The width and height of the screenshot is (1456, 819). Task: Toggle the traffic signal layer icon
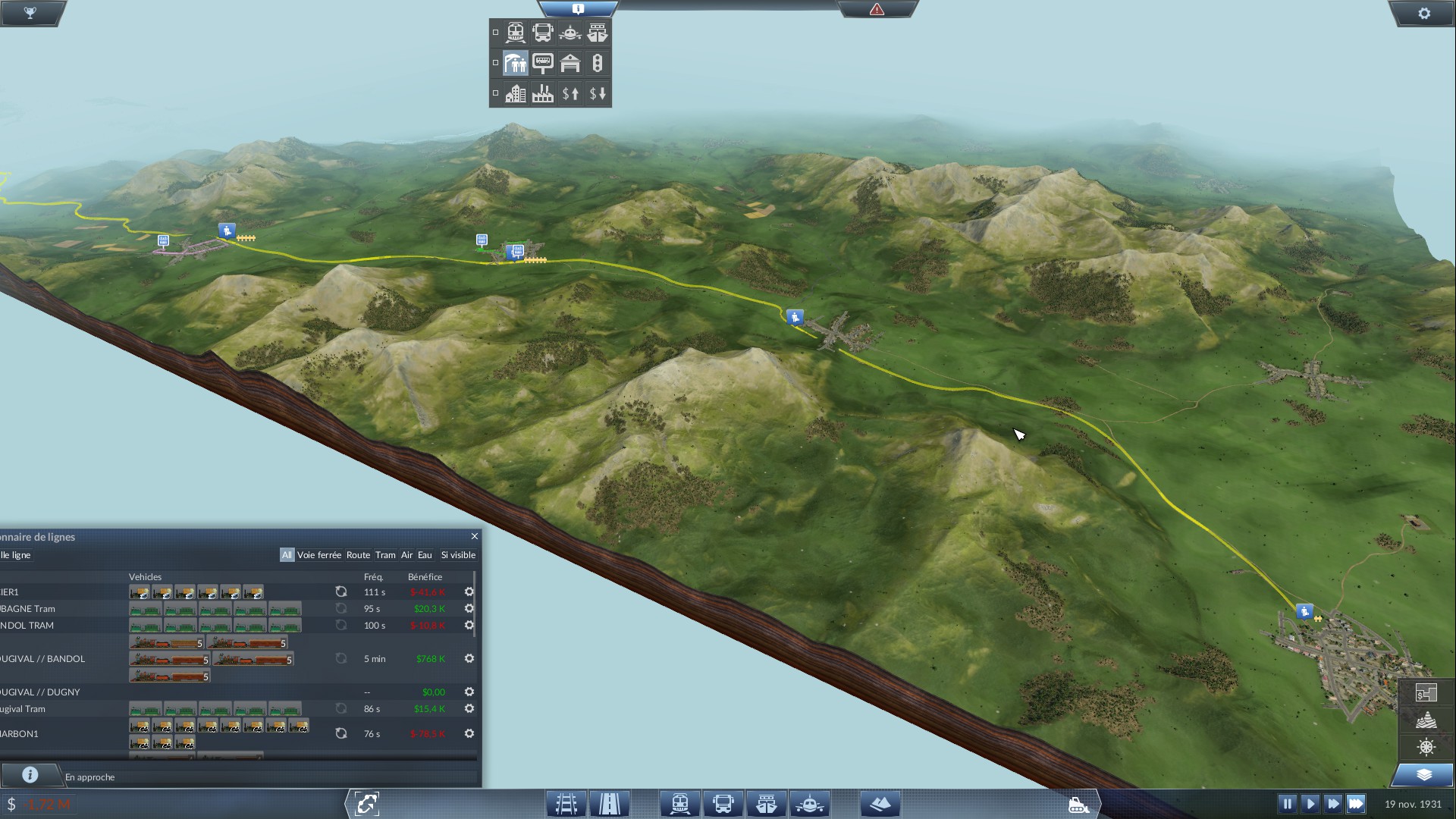[598, 63]
